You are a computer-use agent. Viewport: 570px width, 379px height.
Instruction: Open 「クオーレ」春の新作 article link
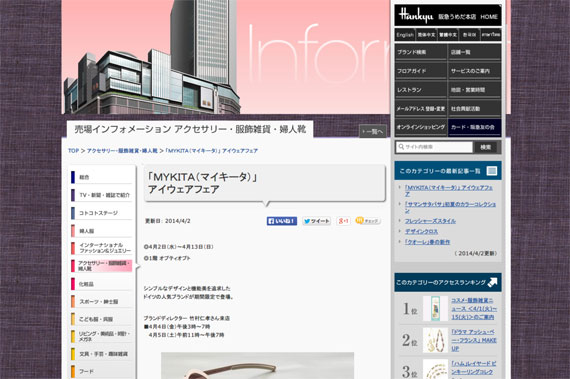tap(428, 242)
